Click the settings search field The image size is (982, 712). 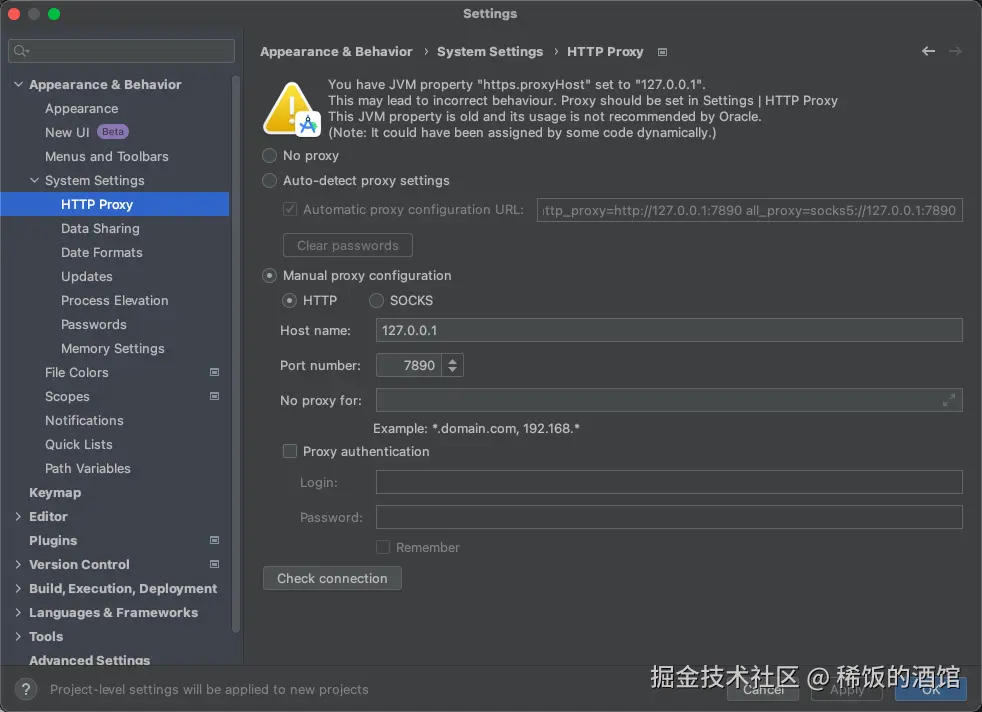pos(121,51)
